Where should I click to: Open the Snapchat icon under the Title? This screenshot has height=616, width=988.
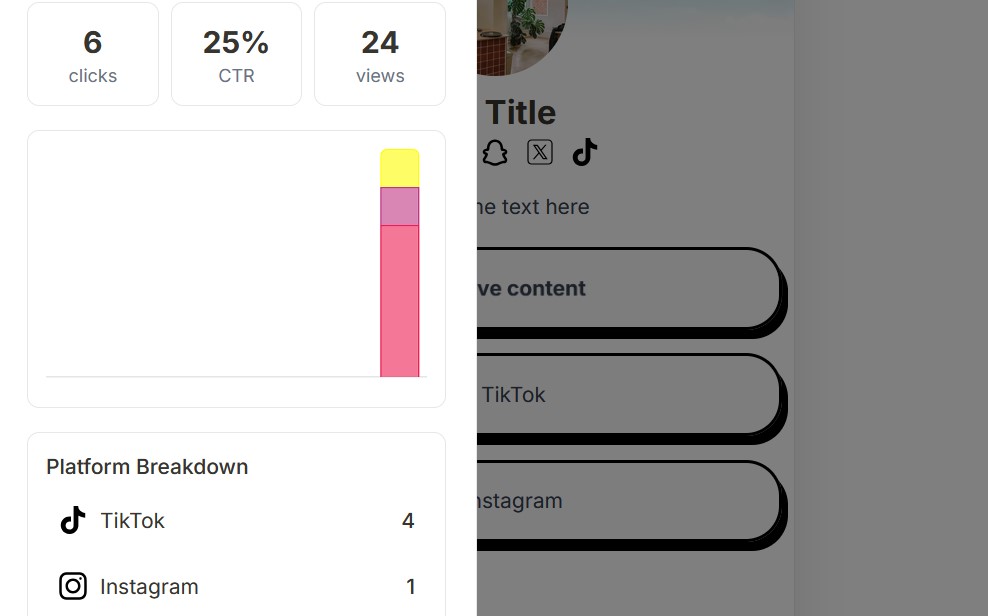pyautogui.click(x=495, y=152)
